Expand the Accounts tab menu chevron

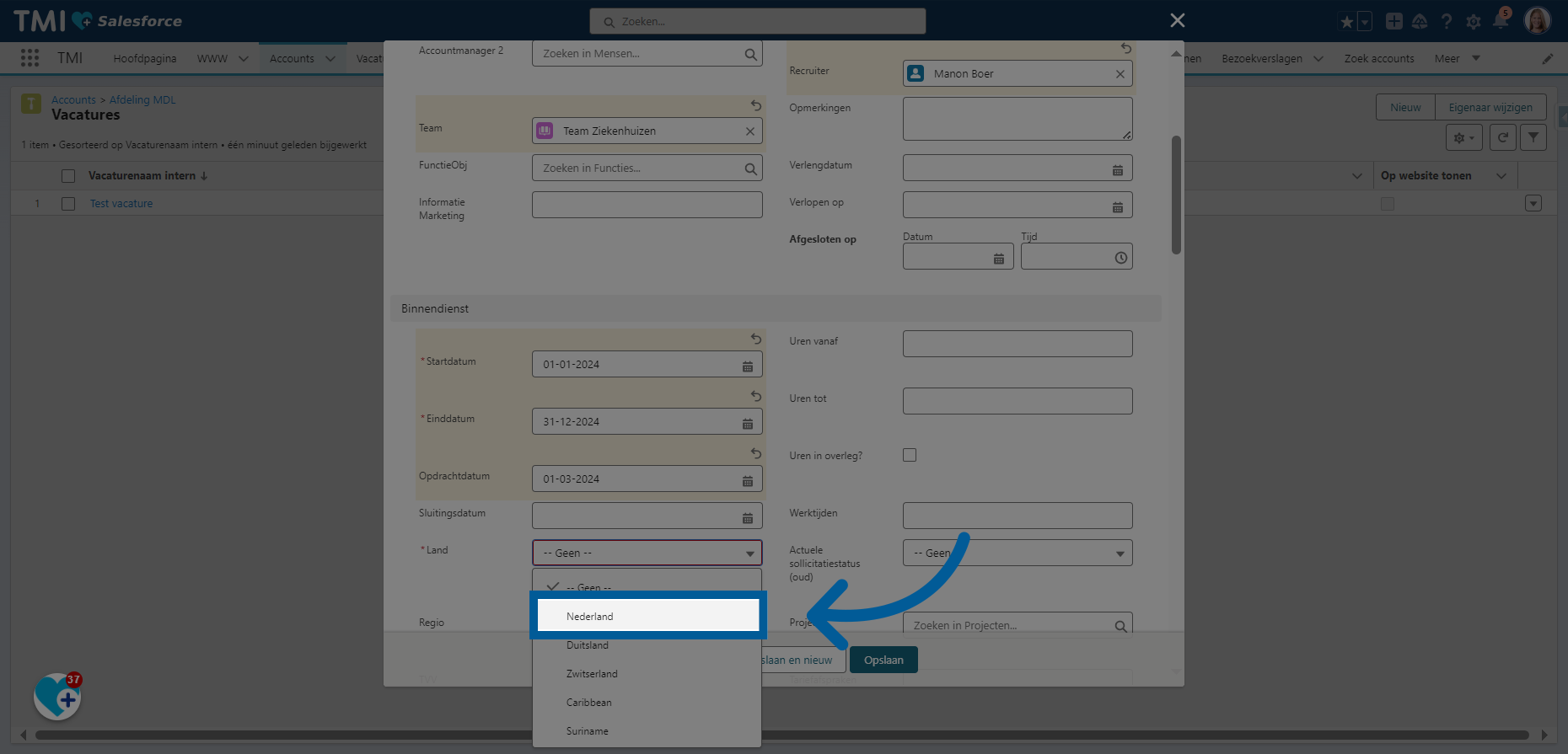tap(330, 59)
